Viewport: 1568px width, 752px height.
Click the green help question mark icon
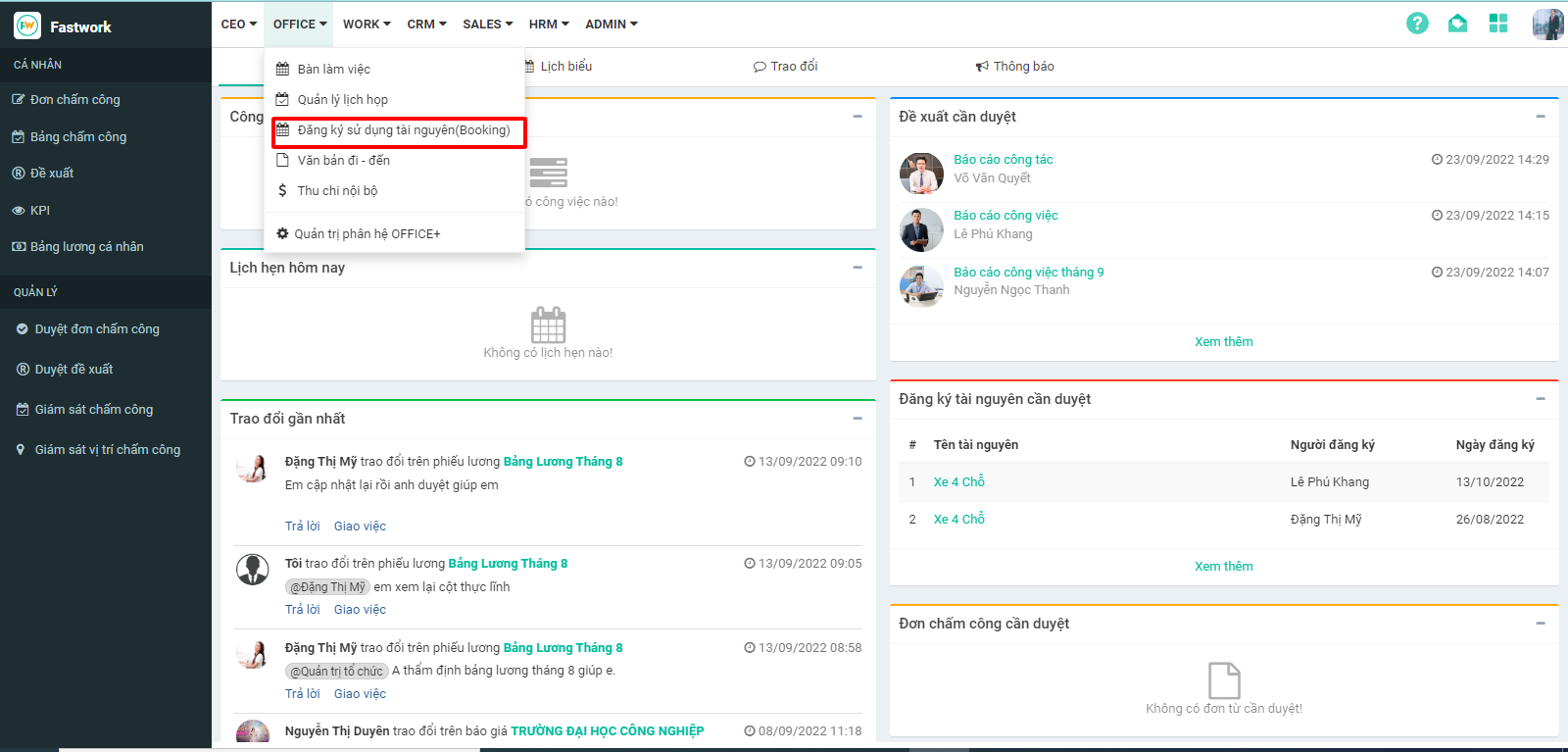[1417, 24]
